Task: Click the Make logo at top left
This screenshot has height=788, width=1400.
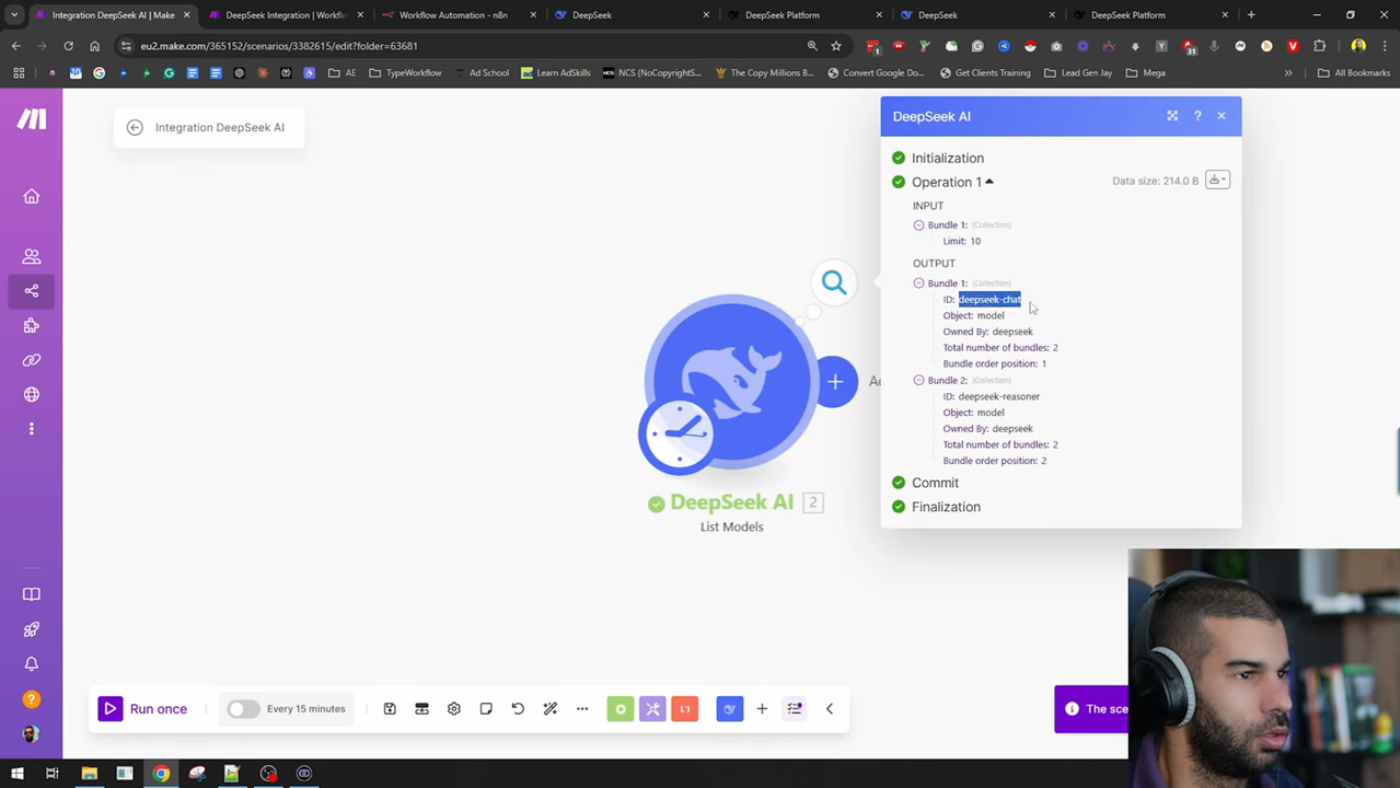Action: coord(31,119)
